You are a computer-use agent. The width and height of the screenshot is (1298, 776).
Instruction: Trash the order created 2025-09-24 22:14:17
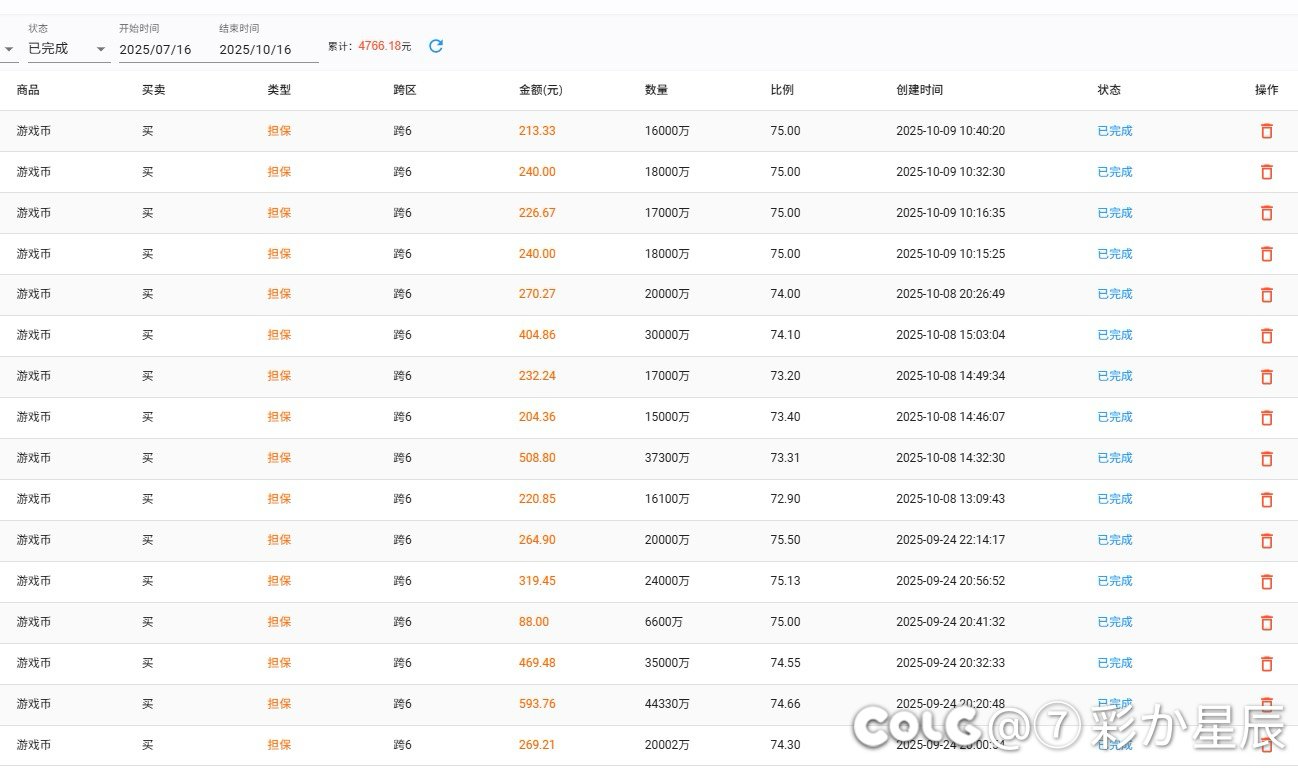point(1266,541)
